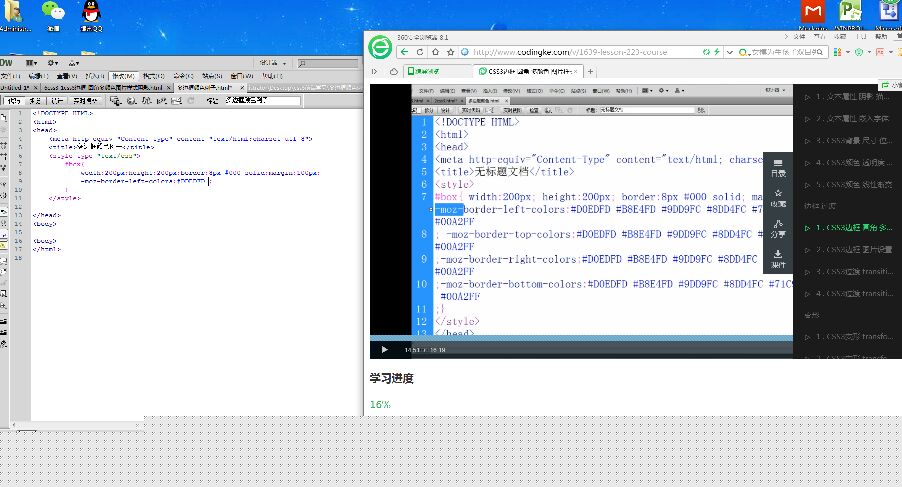The height and width of the screenshot is (487, 902).
Task: Download the video using the download icon
Action: pos(778,260)
